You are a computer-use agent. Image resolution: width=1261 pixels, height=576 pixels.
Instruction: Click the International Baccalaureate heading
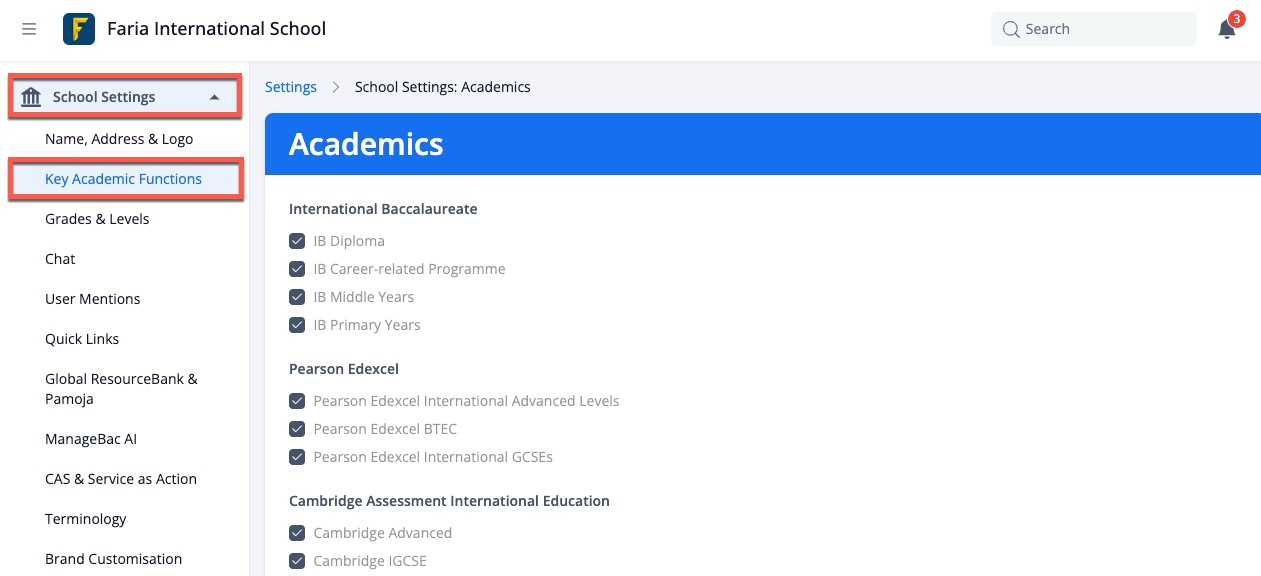383,209
